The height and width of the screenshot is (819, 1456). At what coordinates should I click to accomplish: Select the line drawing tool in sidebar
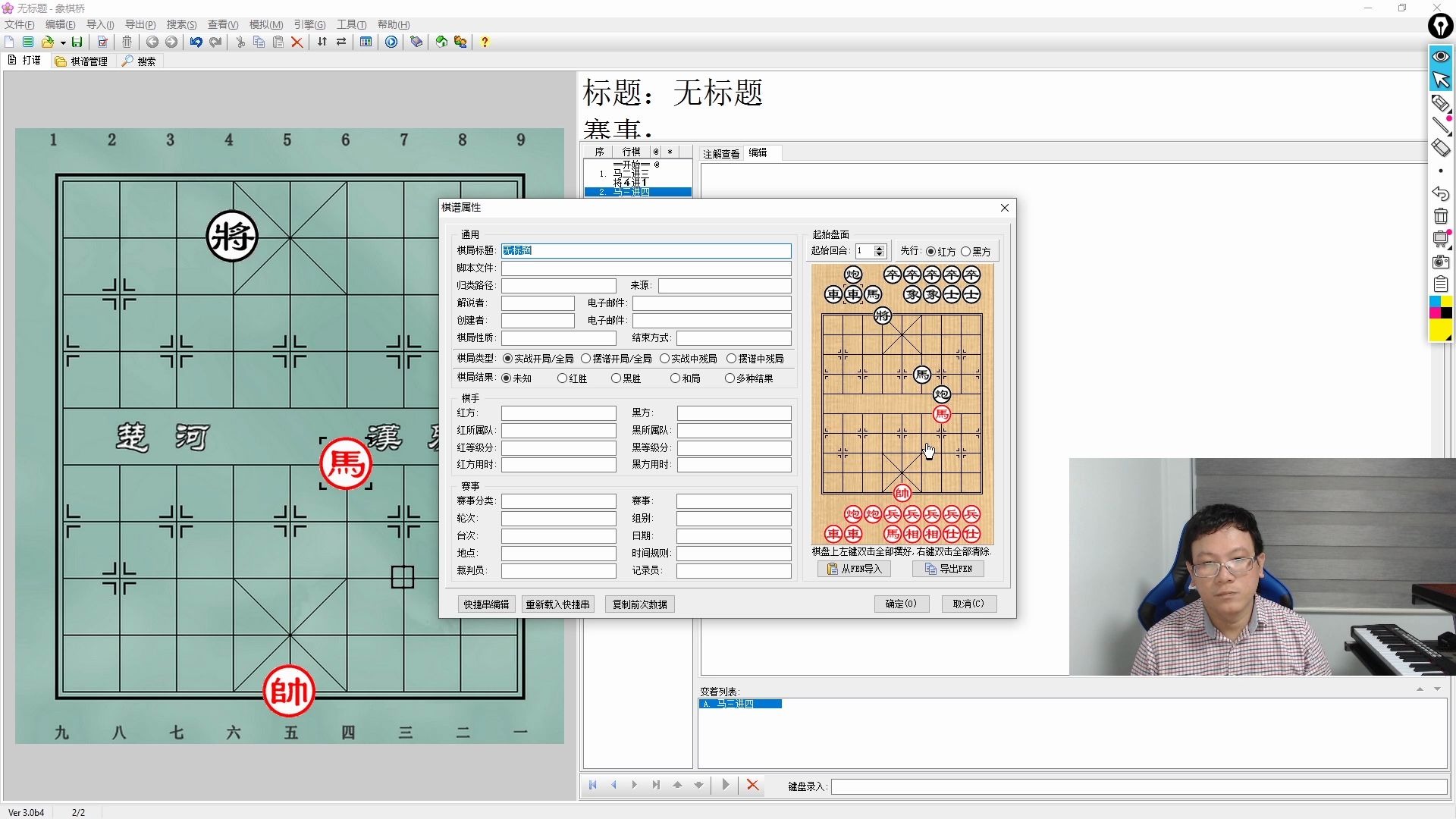pos(1441,125)
